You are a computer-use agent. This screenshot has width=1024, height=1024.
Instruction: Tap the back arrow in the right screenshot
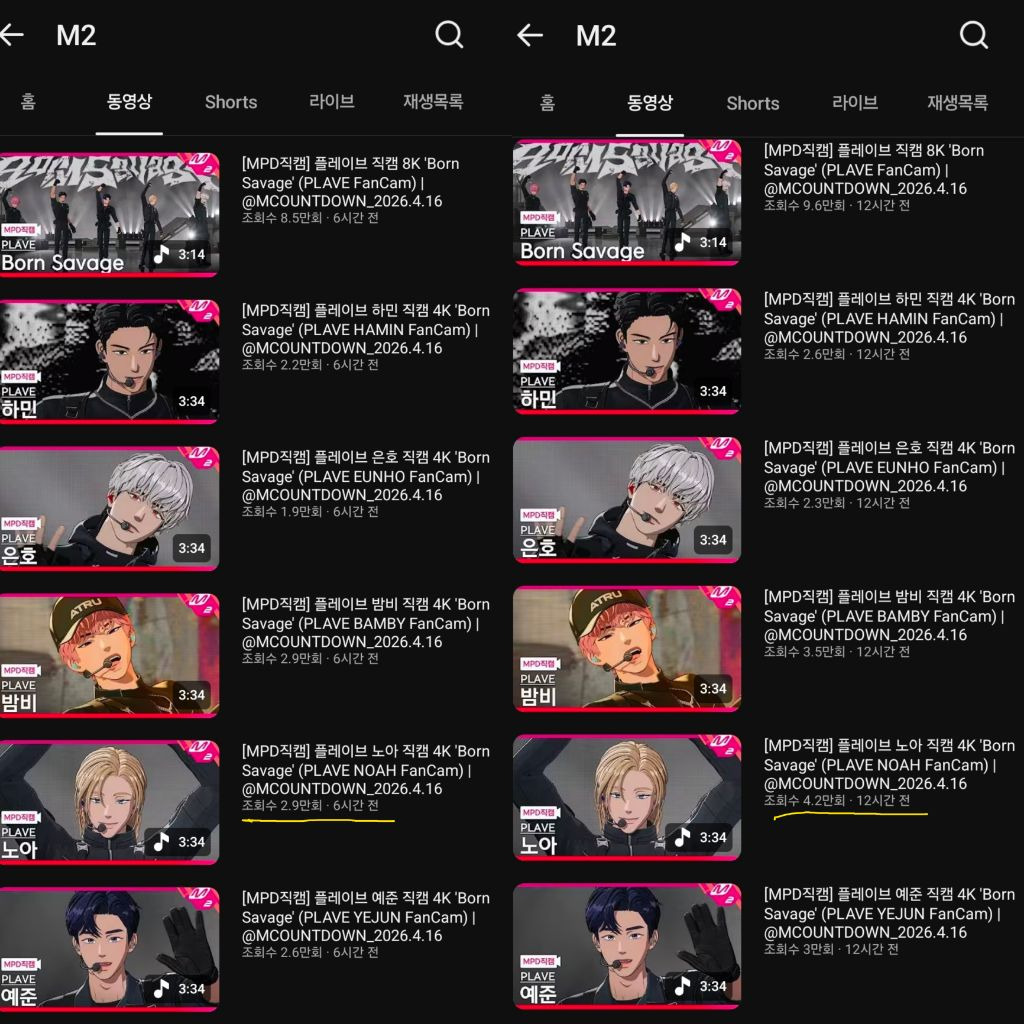[530, 35]
